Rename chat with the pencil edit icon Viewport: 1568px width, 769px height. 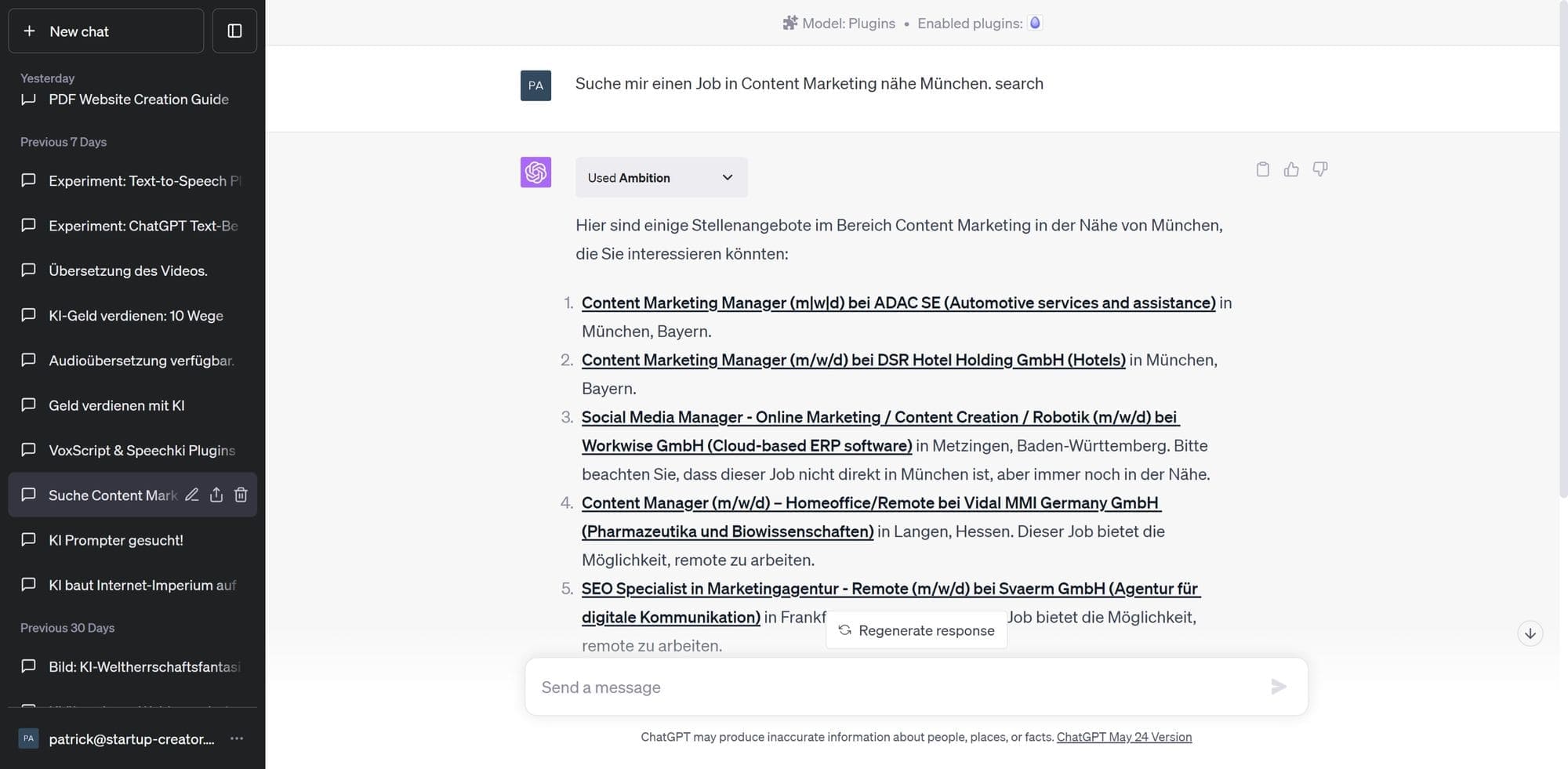[191, 495]
